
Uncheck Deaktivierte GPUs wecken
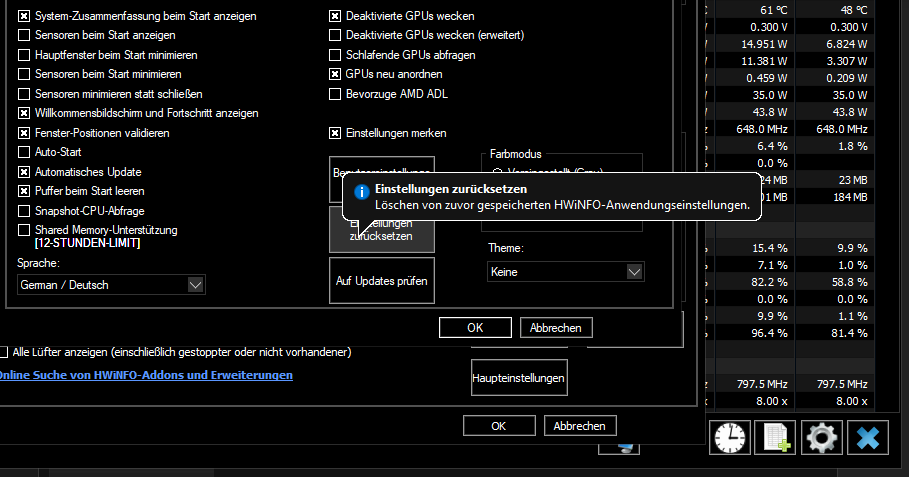click(335, 16)
